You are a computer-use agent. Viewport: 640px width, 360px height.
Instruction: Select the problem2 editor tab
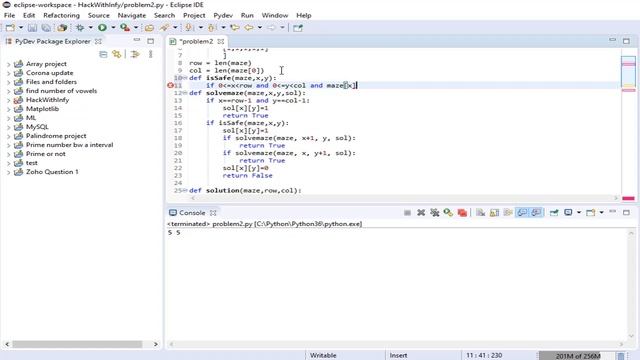(x=196, y=41)
